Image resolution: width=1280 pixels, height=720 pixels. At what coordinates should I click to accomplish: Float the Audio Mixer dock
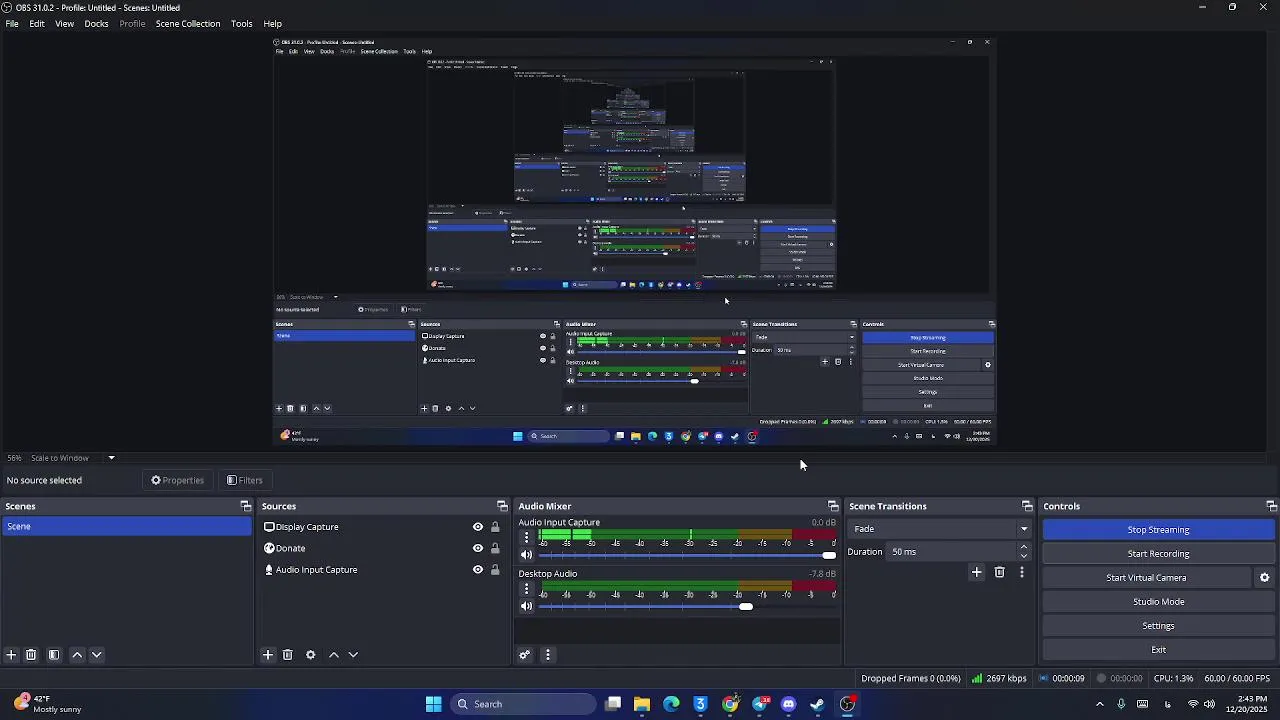pos(833,506)
